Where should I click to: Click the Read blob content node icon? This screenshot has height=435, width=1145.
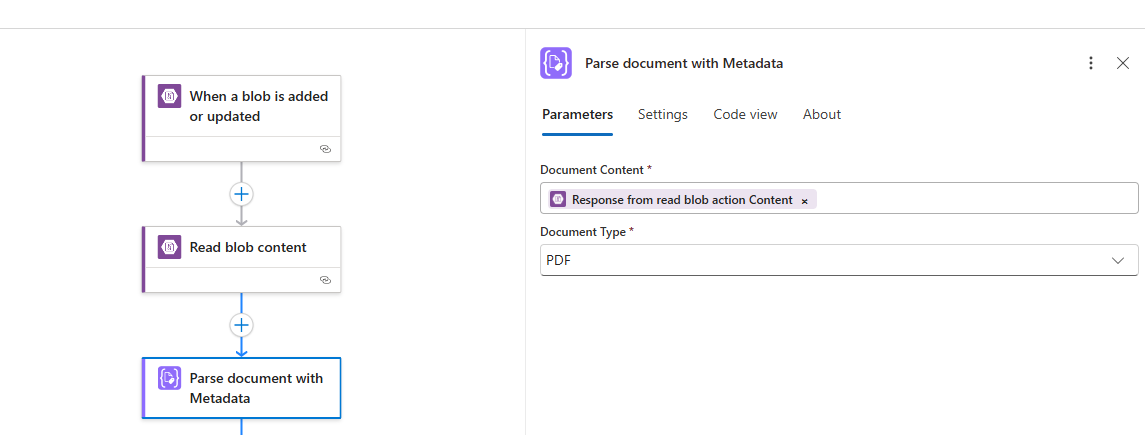[x=169, y=247]
